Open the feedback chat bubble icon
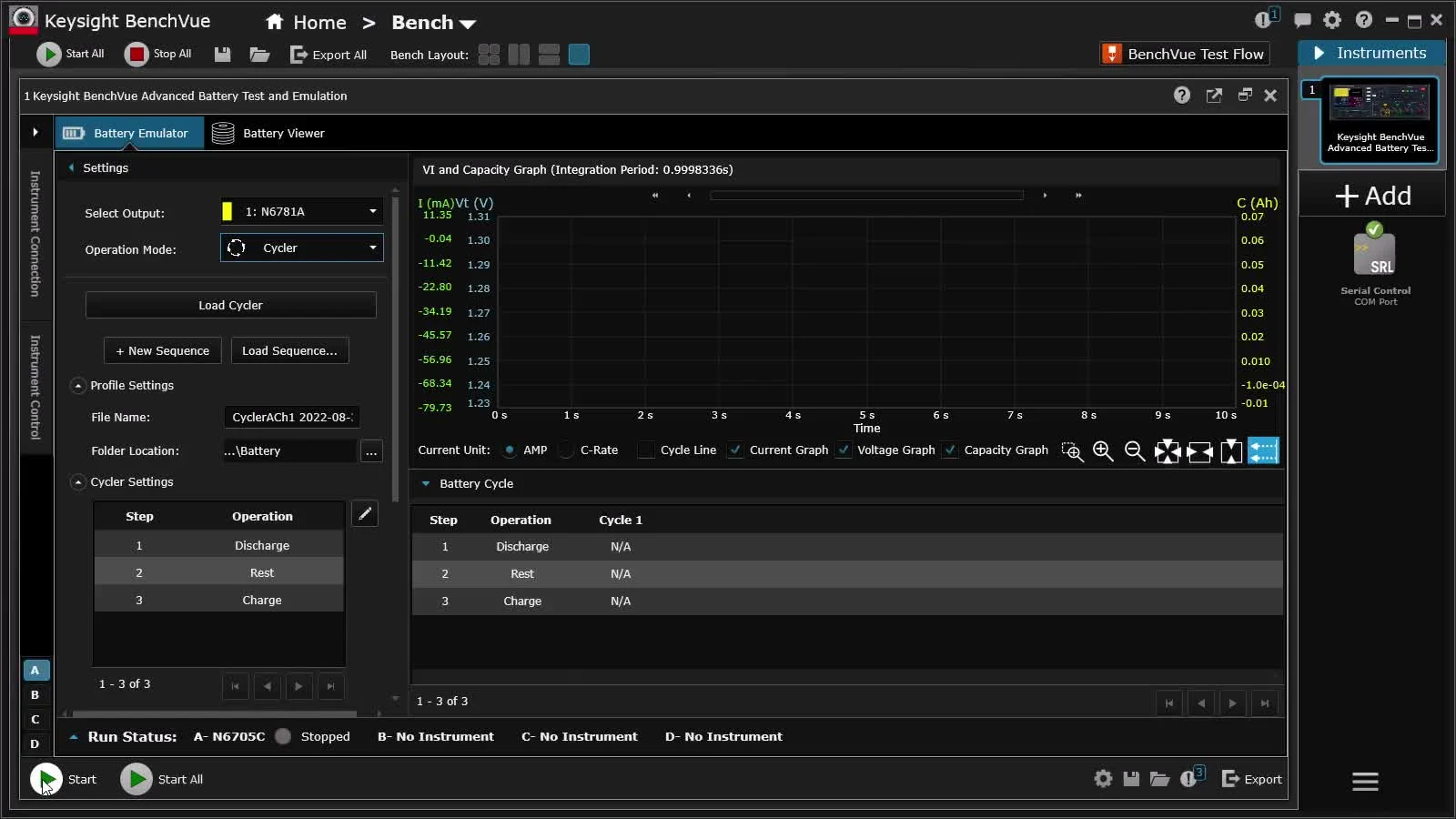Screen dimensions: 1456x819 click(1302, 20)
